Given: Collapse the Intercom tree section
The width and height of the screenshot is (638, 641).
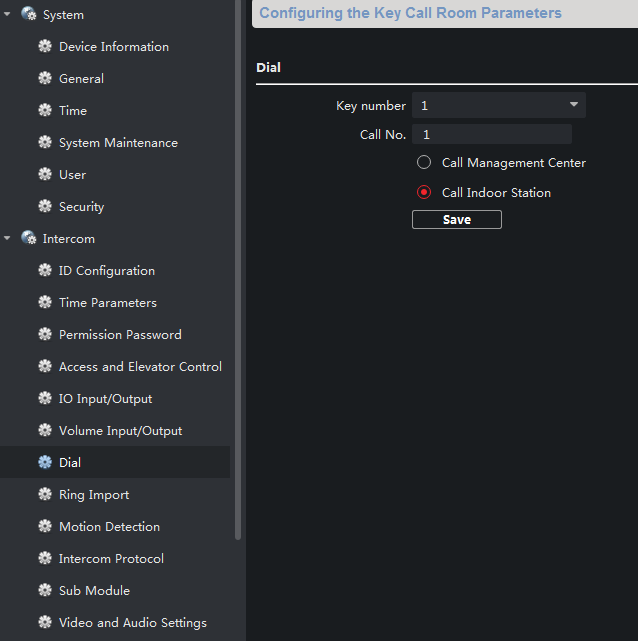Looking at the screenshot, I should [8, 239].
